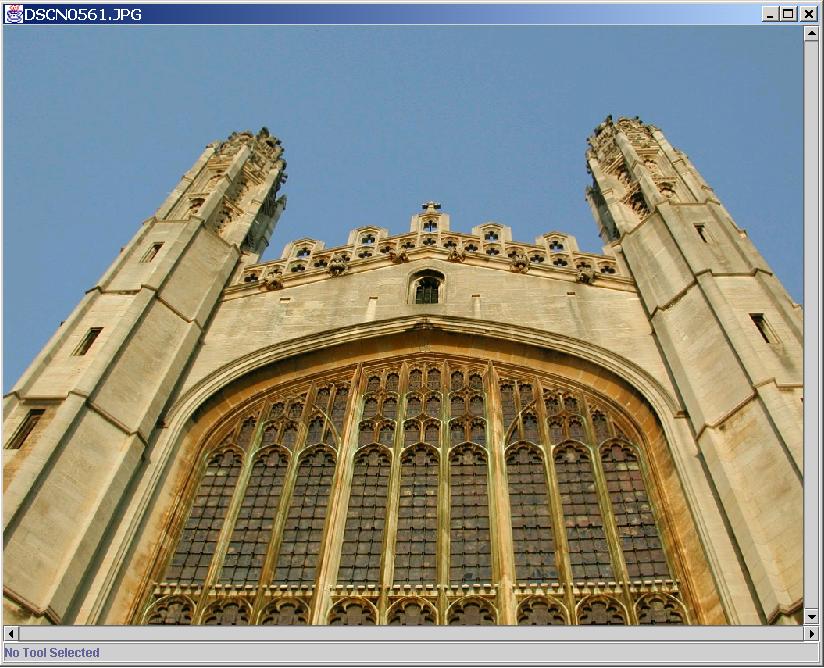824x668 pixels.
Task: Click the small arched window below the cross
Action: (x=427, y=288)
